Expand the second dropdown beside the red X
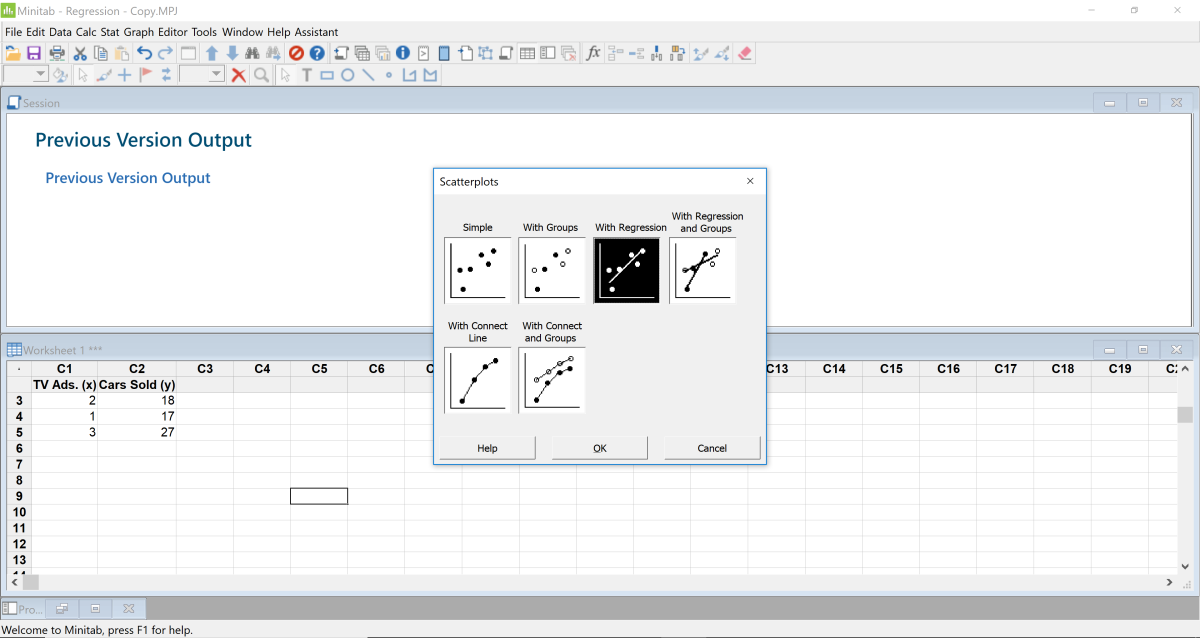This screenshot has height=638, width=1200. (x=217, y=75)
